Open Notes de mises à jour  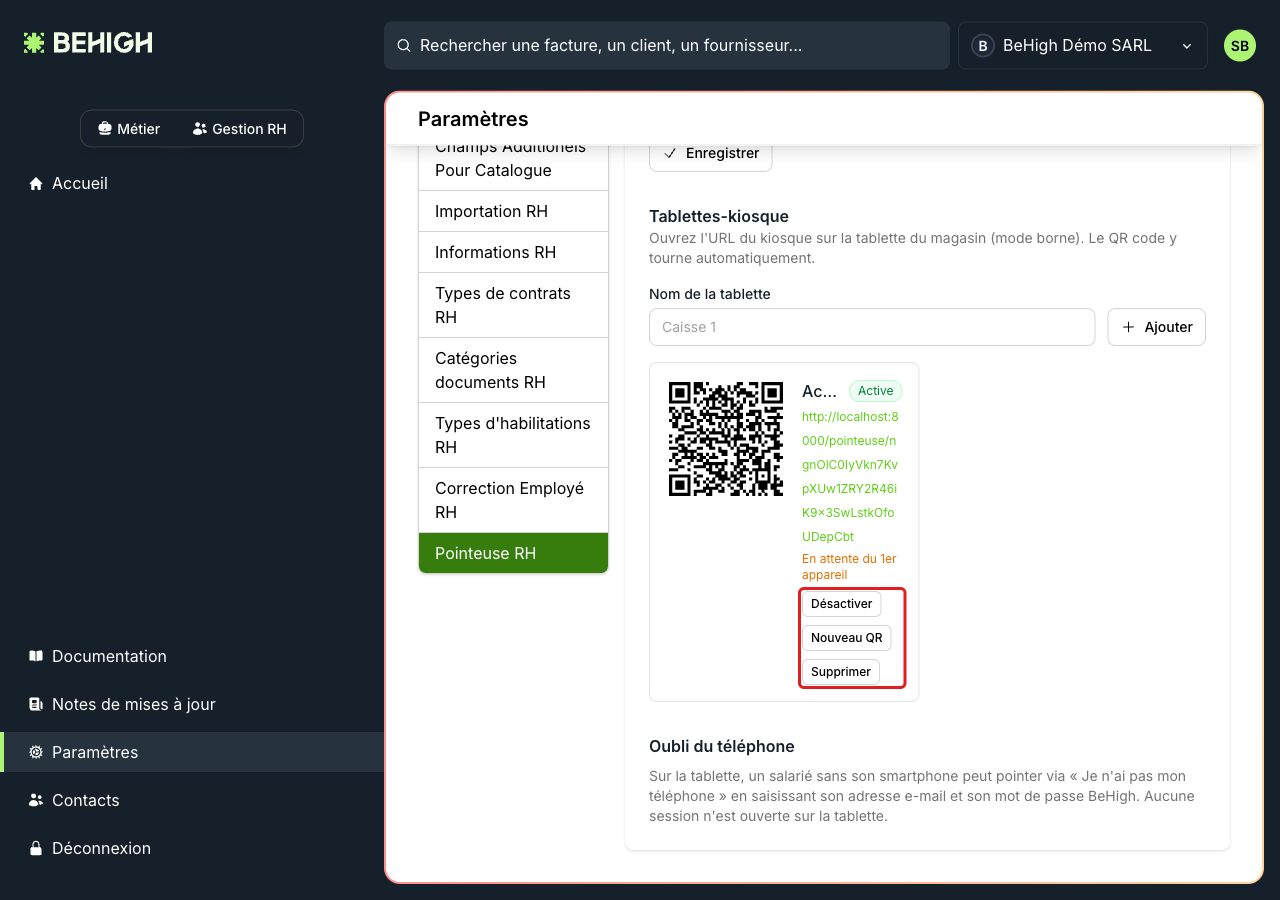coord(192,705)
